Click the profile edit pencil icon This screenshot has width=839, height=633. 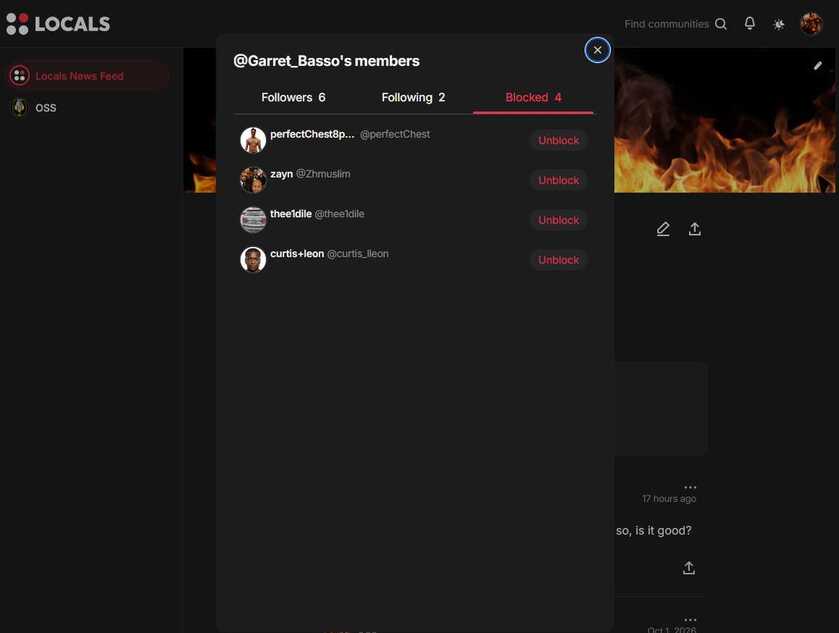click(x=663, y=229)
